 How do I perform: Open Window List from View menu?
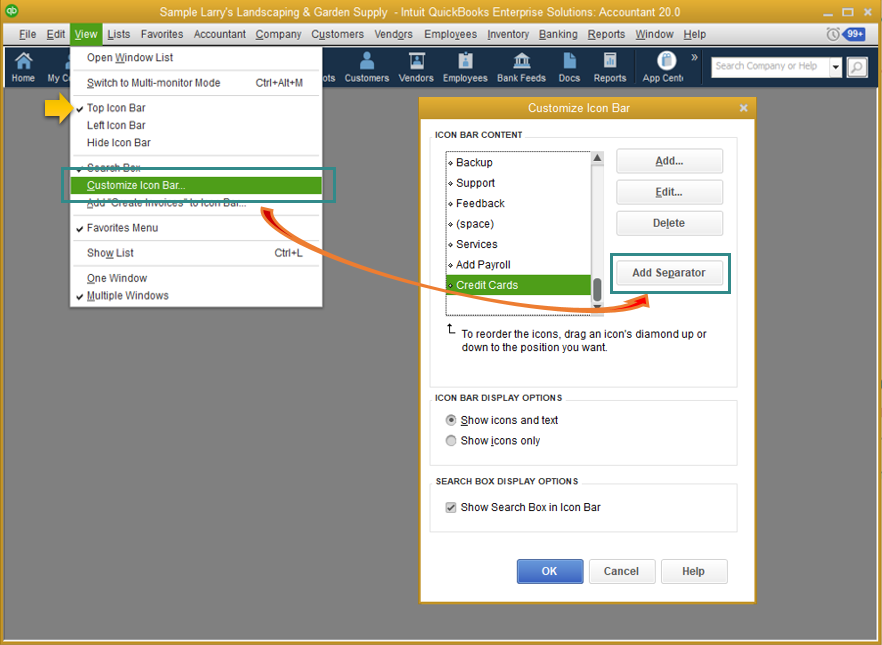tap(196, 57)
